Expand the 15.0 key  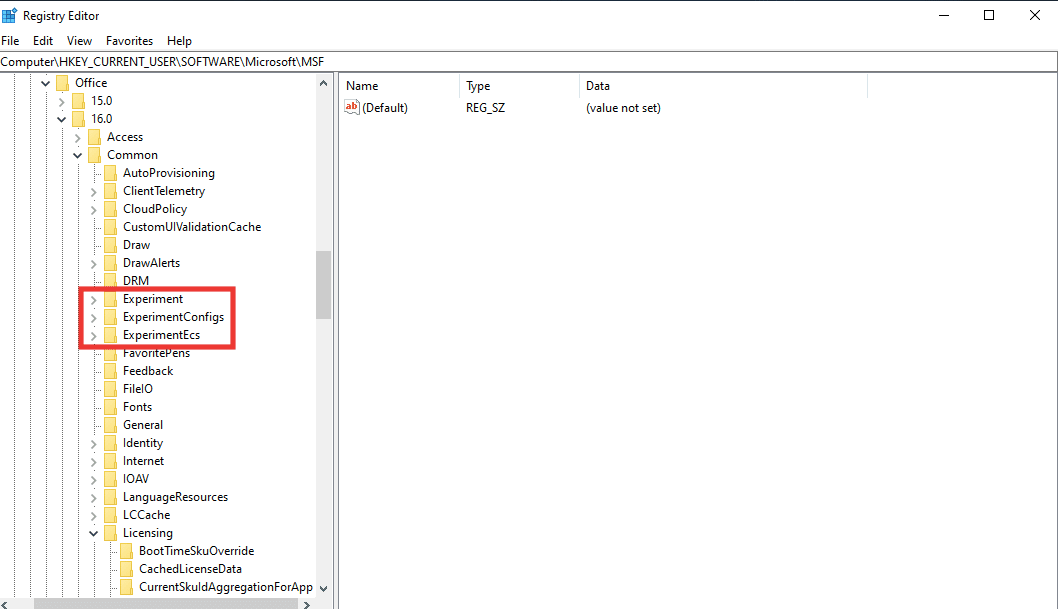[61, 102]
